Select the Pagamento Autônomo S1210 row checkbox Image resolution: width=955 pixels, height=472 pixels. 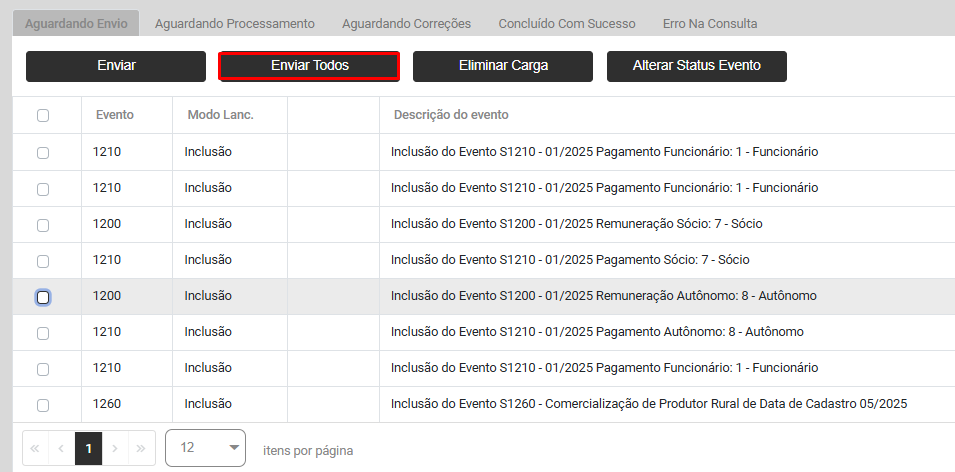tap(43, 333)
